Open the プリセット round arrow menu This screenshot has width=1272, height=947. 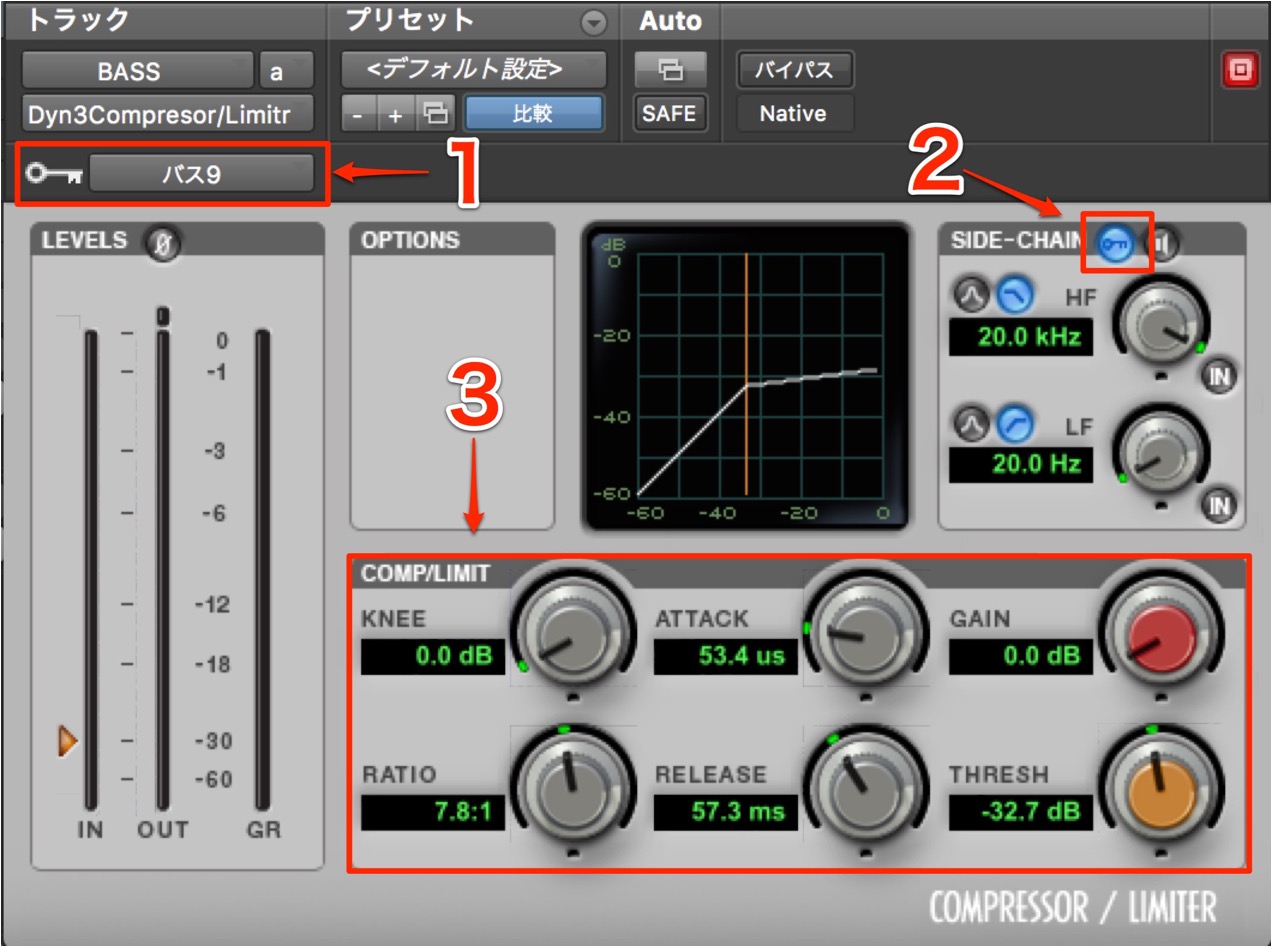(595, 22)
